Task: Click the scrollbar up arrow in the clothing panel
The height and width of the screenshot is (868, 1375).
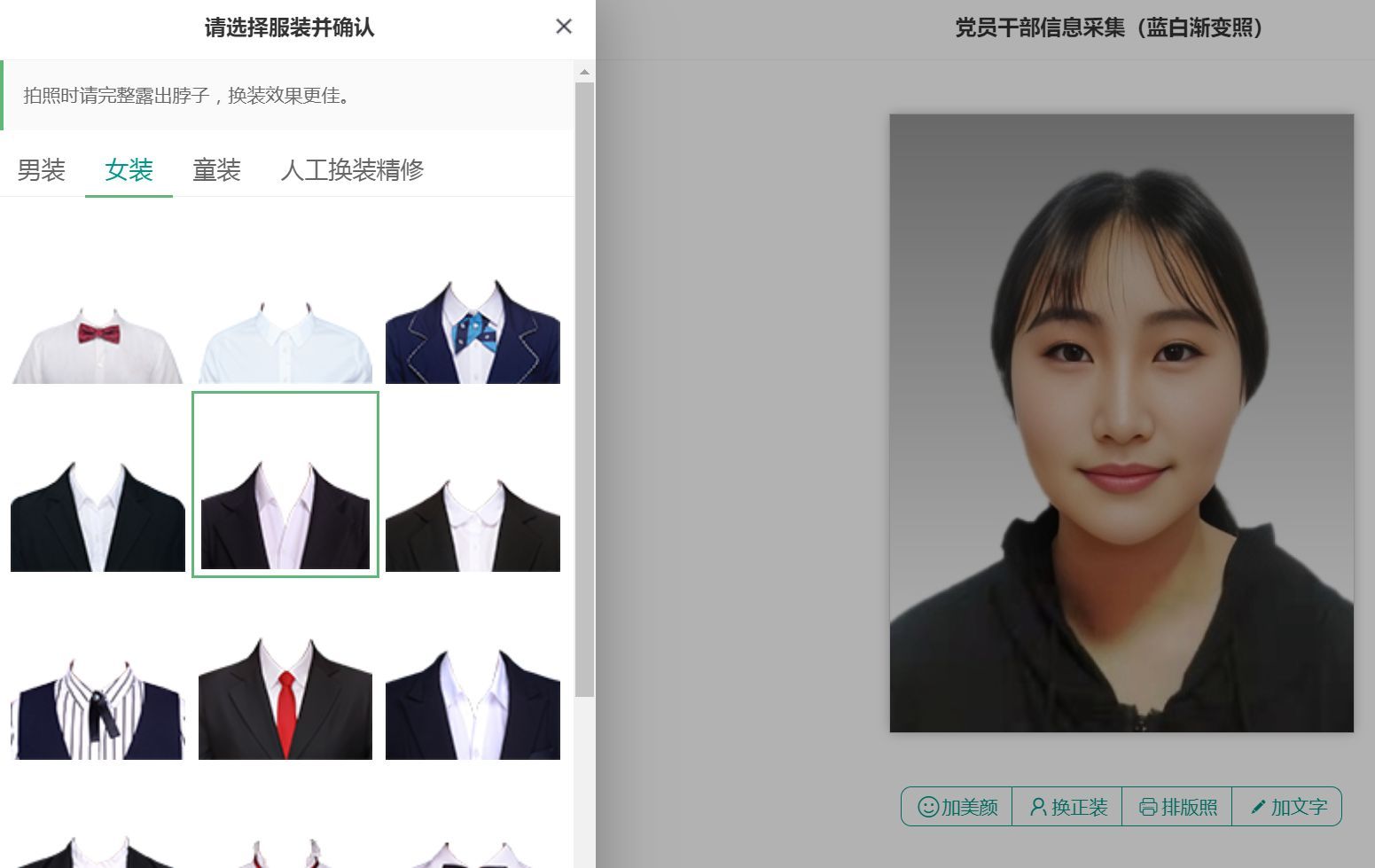Action: pyautogui.click(x=584, y=72)
